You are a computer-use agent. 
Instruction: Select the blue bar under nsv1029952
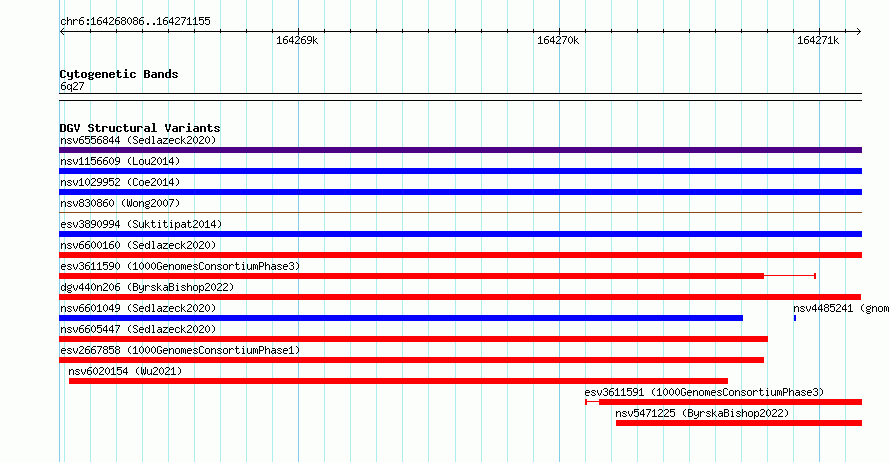460,192
